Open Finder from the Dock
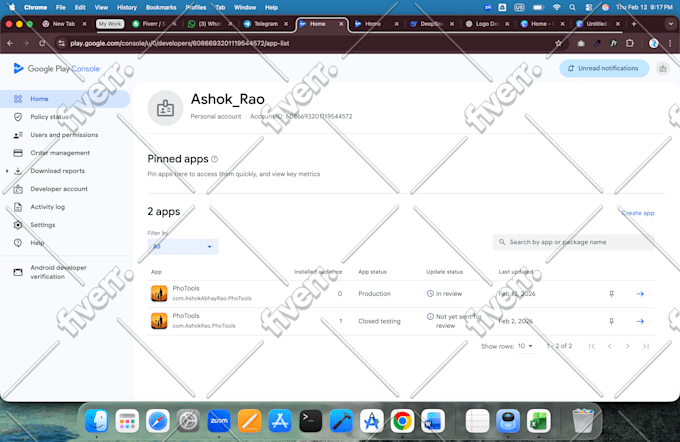680x442 pixels. 96,421
